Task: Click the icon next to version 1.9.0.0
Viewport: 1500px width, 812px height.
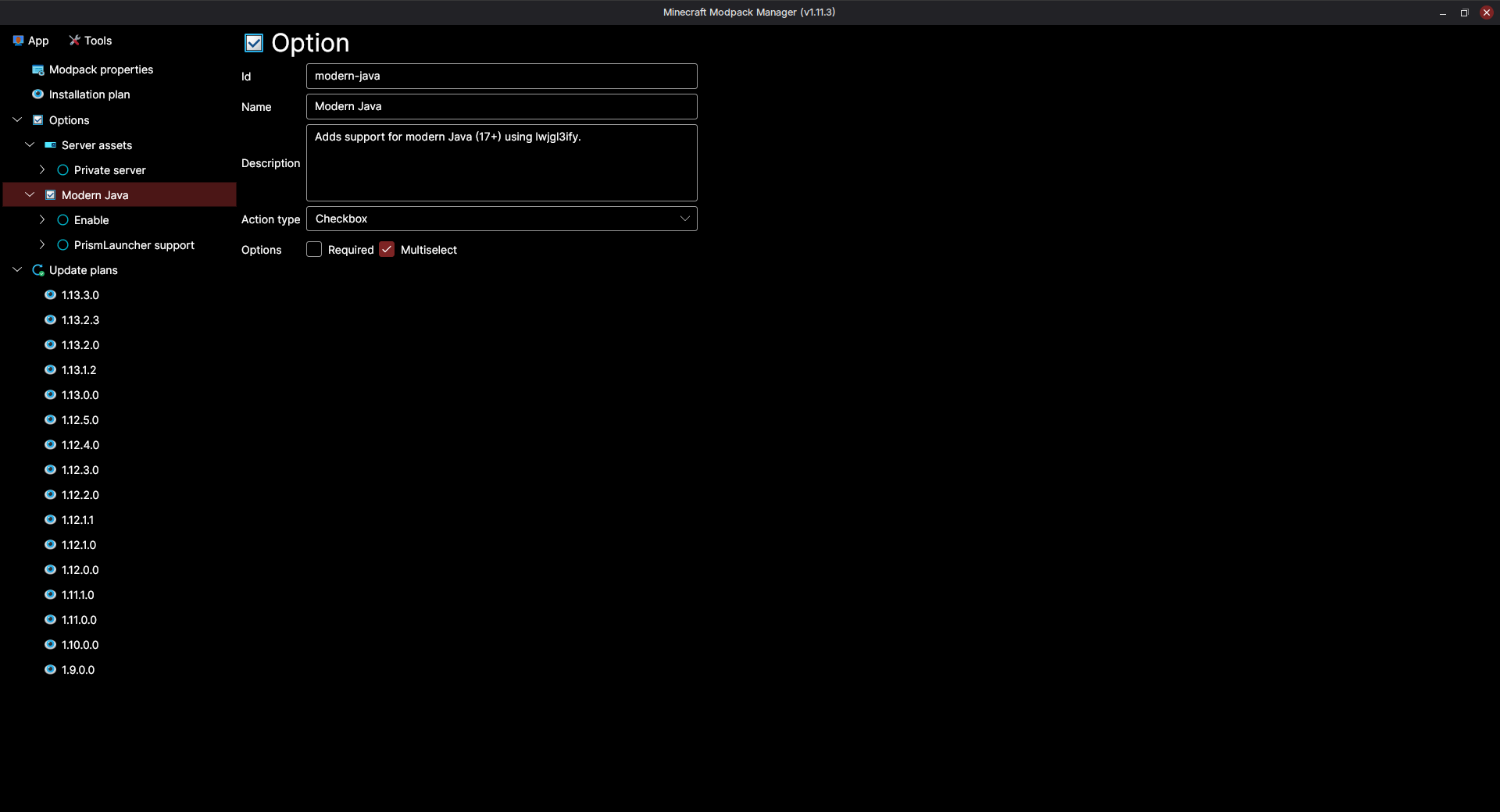Action: click(50, 670)
